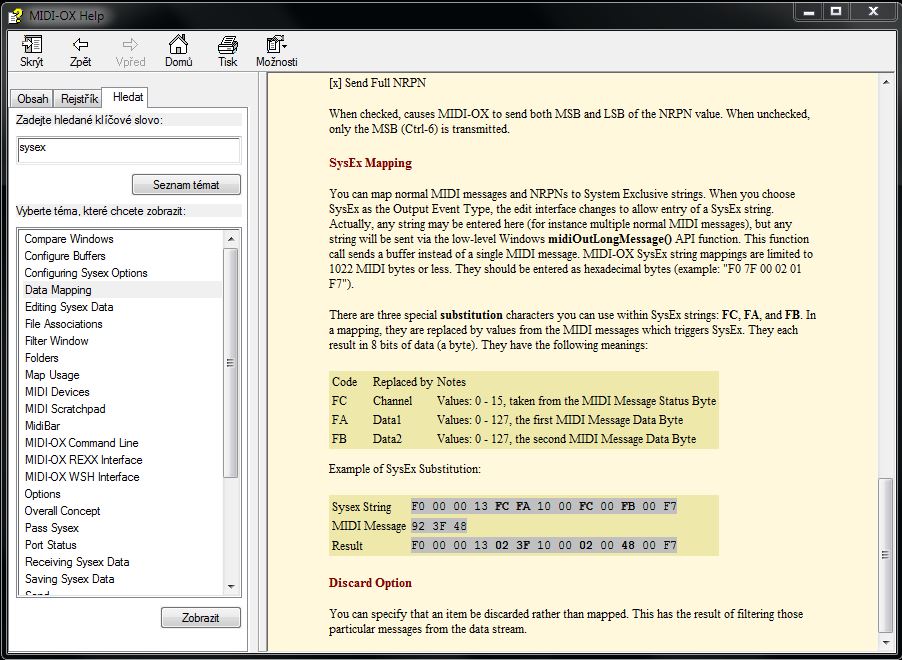902x660 pixels.
Task: Open the Editing Sysex Data topic
Action: [69, 307]
